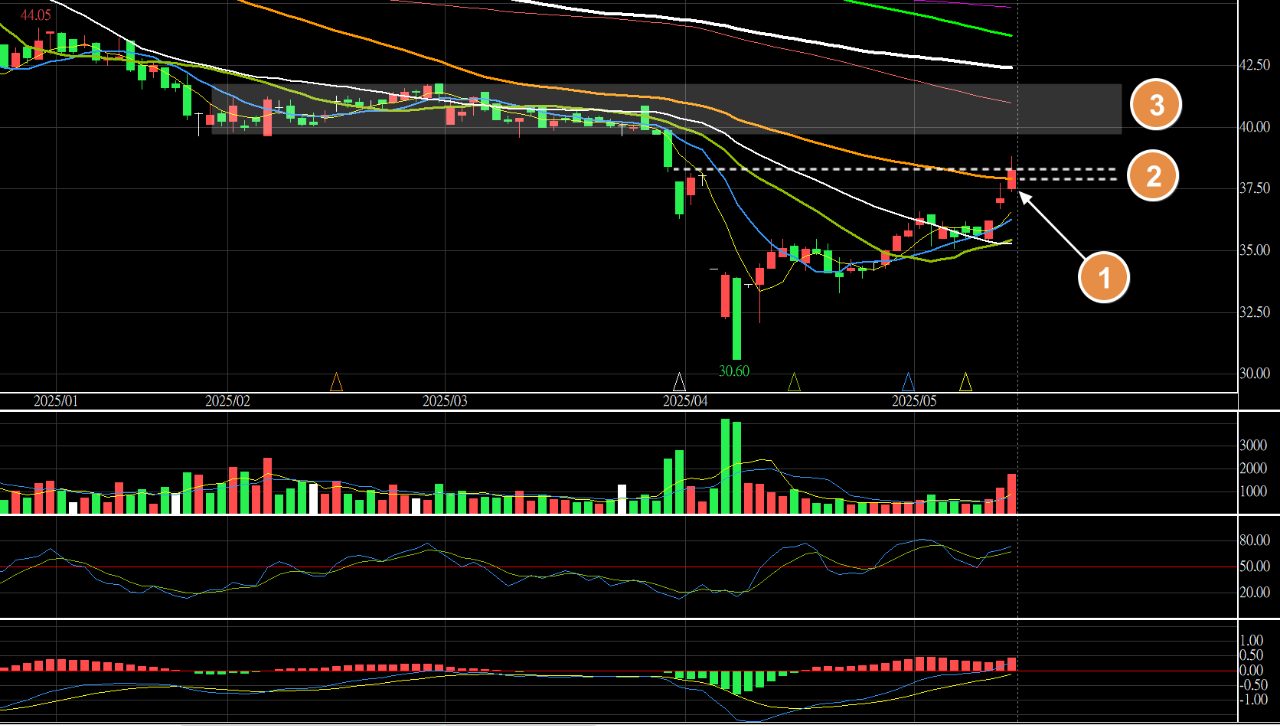
Task: Click the tallest green volume bar
Action: 726,466
